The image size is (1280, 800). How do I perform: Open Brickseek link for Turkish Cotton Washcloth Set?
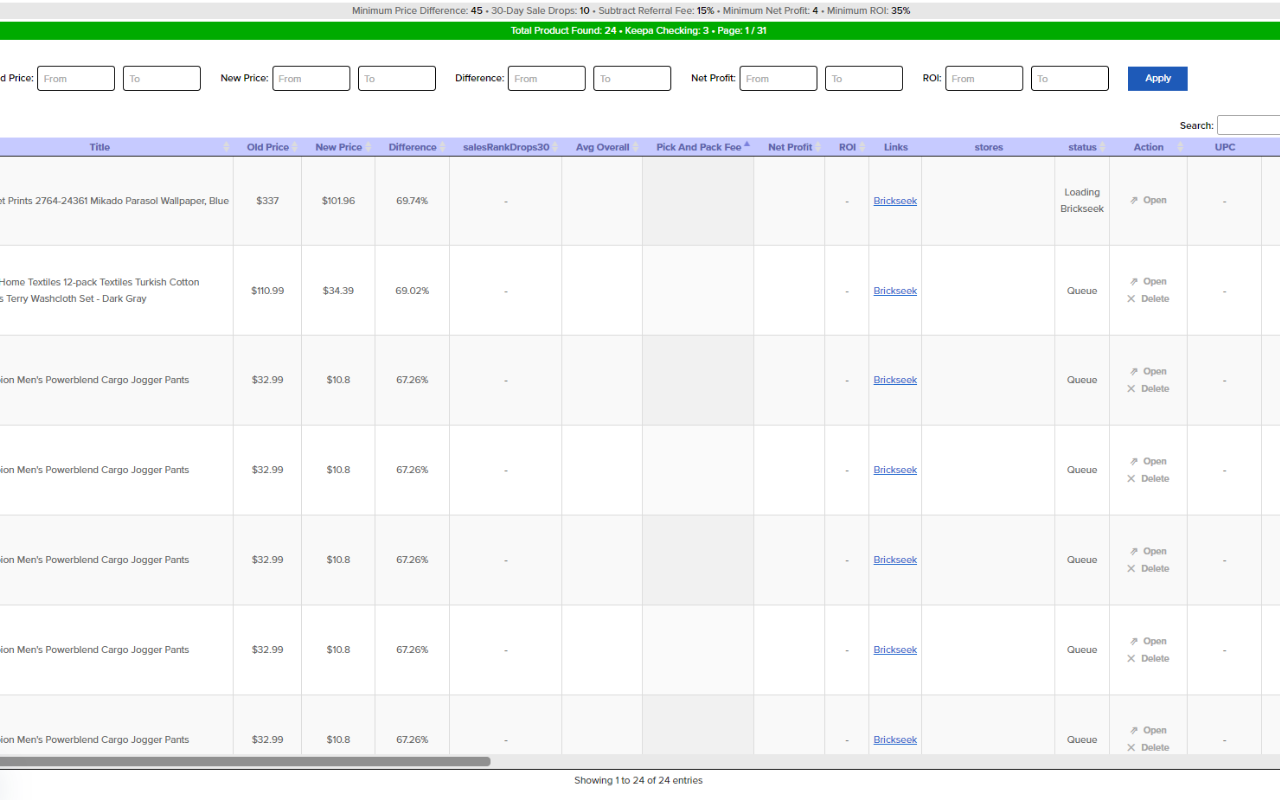[895, 291]
